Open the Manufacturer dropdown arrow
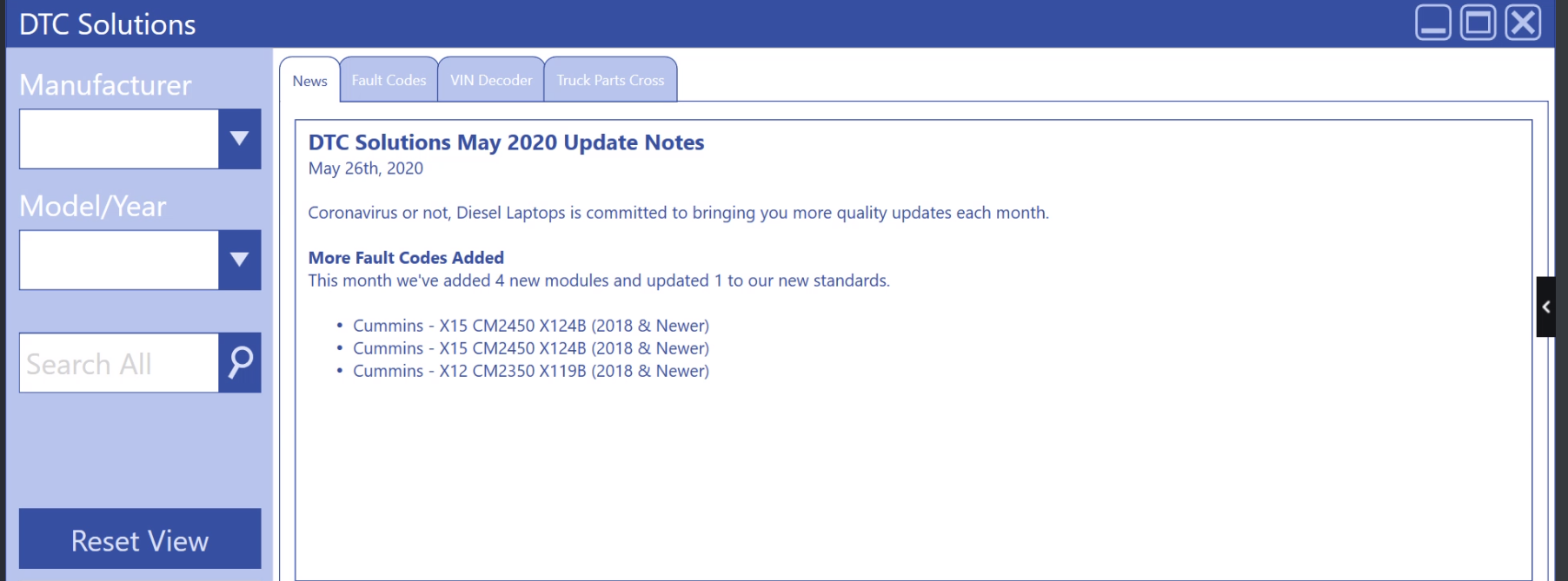Viewport: 1568px width, 581px height. pyautogui.click(x=240, y=139)
